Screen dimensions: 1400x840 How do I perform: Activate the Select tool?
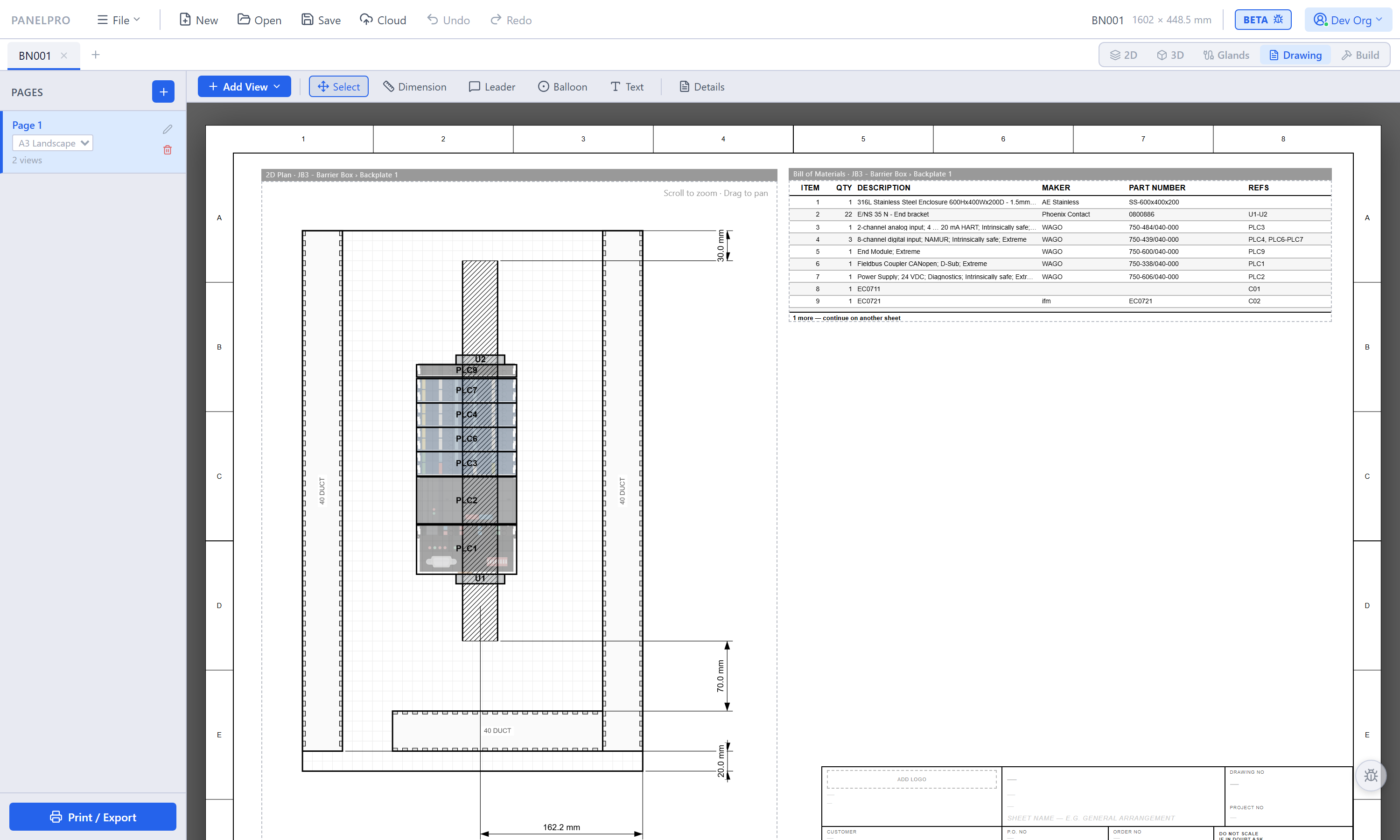pyautogui.click(x=338, y=87)
